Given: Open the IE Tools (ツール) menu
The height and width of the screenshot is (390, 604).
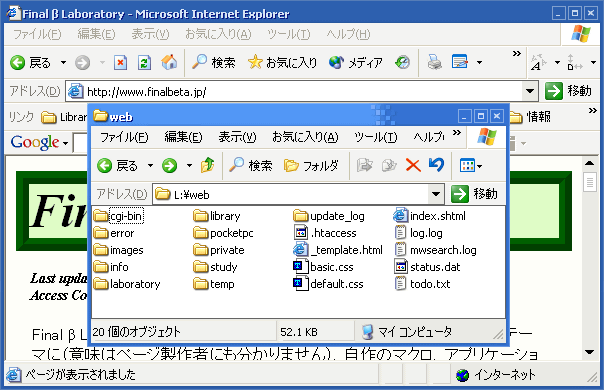Looking at the screenshot, I should click(289, 34).
